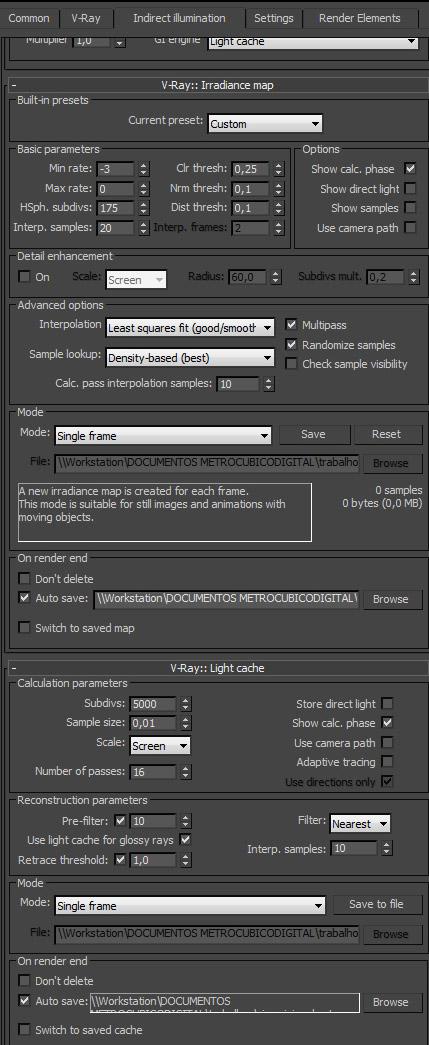Adjust the Min rate spinner arrows

point(144,169)
